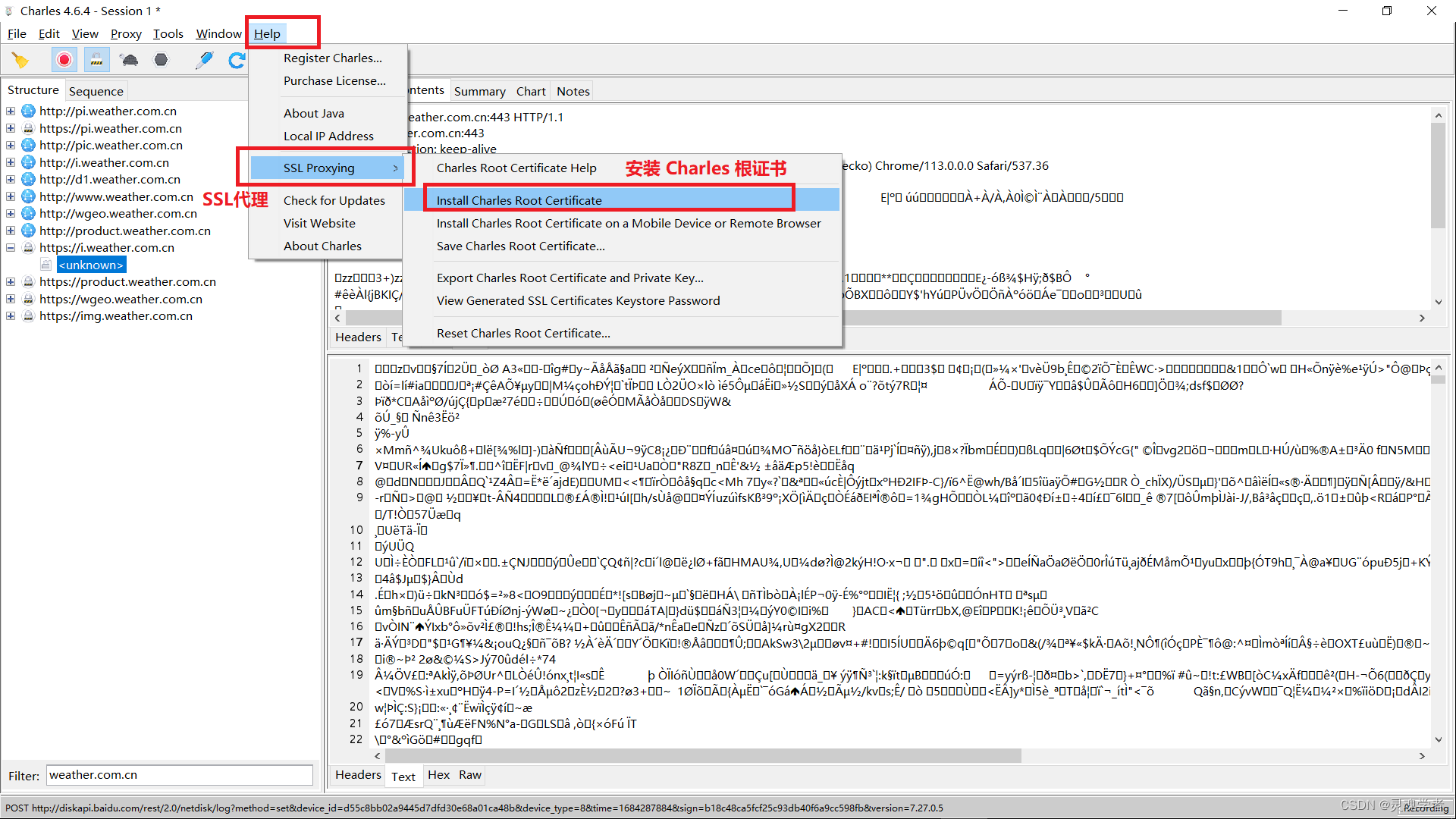This screenshot has height=819, width=1456.
Task: Click the document icon beside the <unknown> entry
Action: [x=46, y=265]
